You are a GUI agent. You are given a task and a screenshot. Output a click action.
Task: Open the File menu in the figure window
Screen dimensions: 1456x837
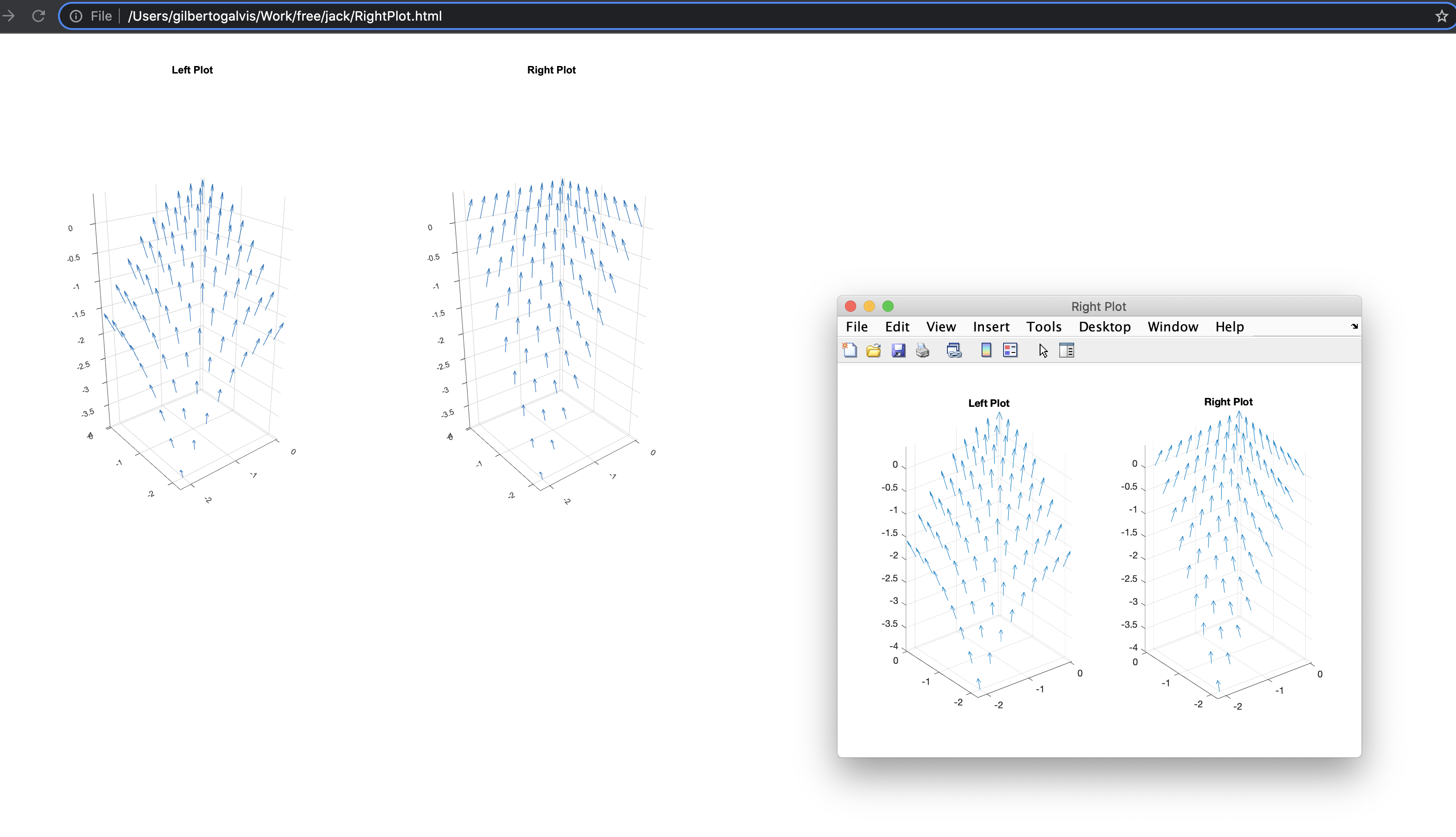[856, 327]
